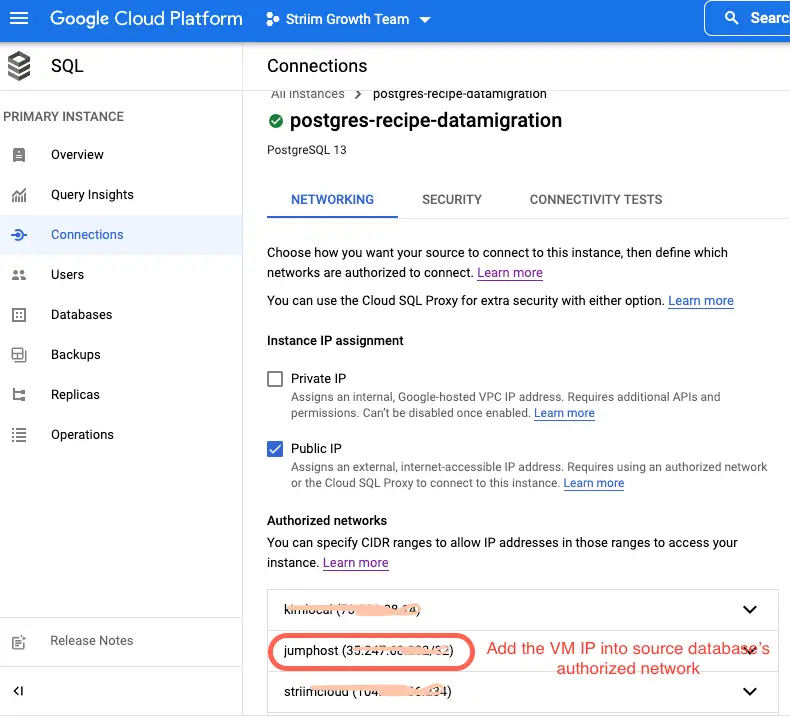Click the Replicas icon in sidebar
Viewport: 790px width, 718px height.
[19, 395]
